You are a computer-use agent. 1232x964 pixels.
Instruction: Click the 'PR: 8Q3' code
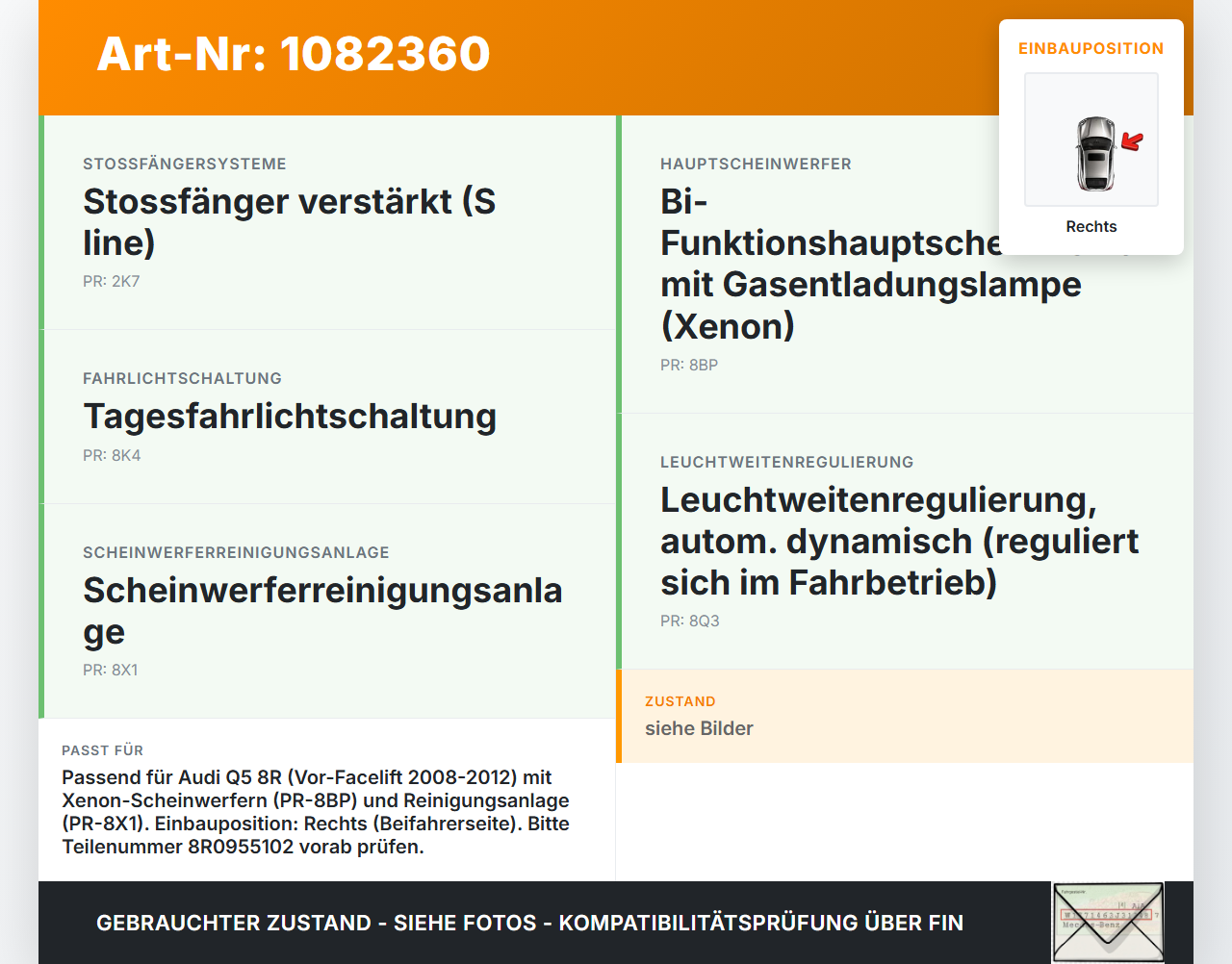(690, 621)
